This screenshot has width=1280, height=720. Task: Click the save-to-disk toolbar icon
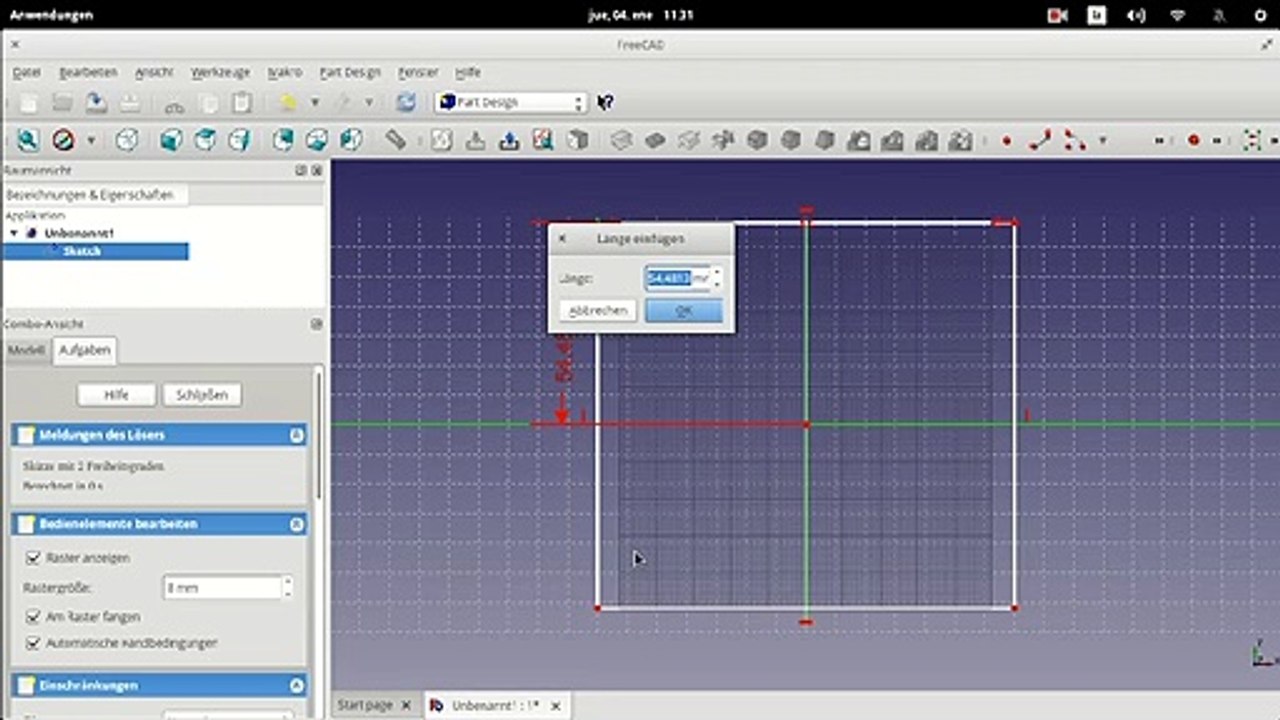[x=96, y=102]
